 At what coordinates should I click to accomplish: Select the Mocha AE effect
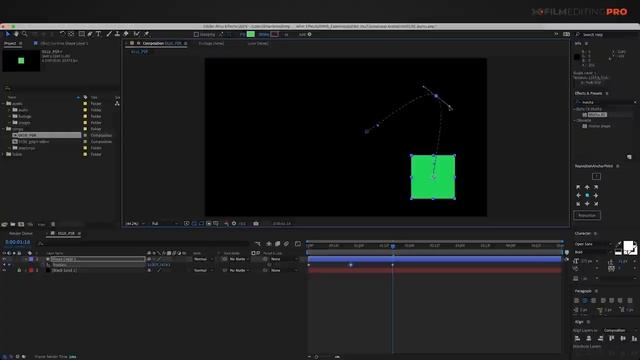click(x=598, y=115)
